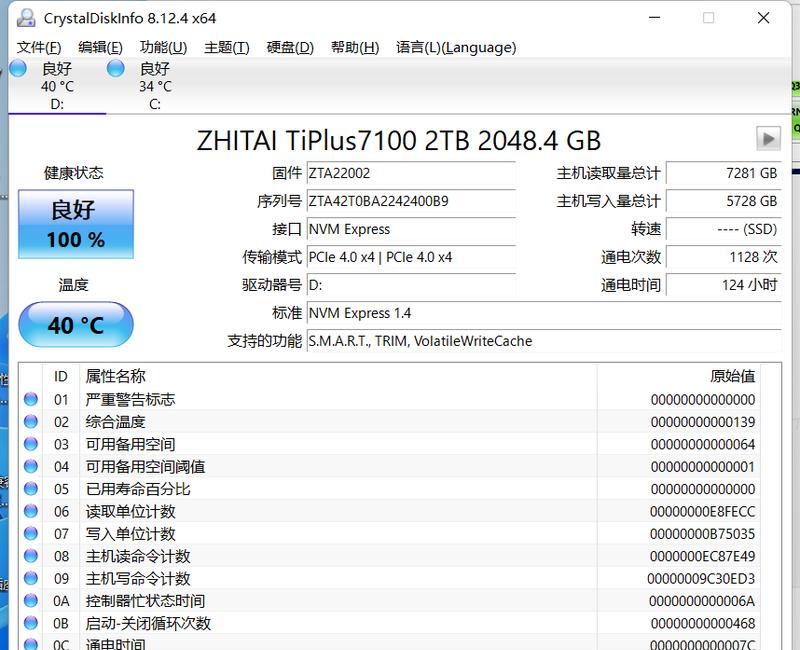Image resolution: width=800 pixels, height=650 pixels.
Task: Click the interface field NVM Express
Action: pos(411,229)
